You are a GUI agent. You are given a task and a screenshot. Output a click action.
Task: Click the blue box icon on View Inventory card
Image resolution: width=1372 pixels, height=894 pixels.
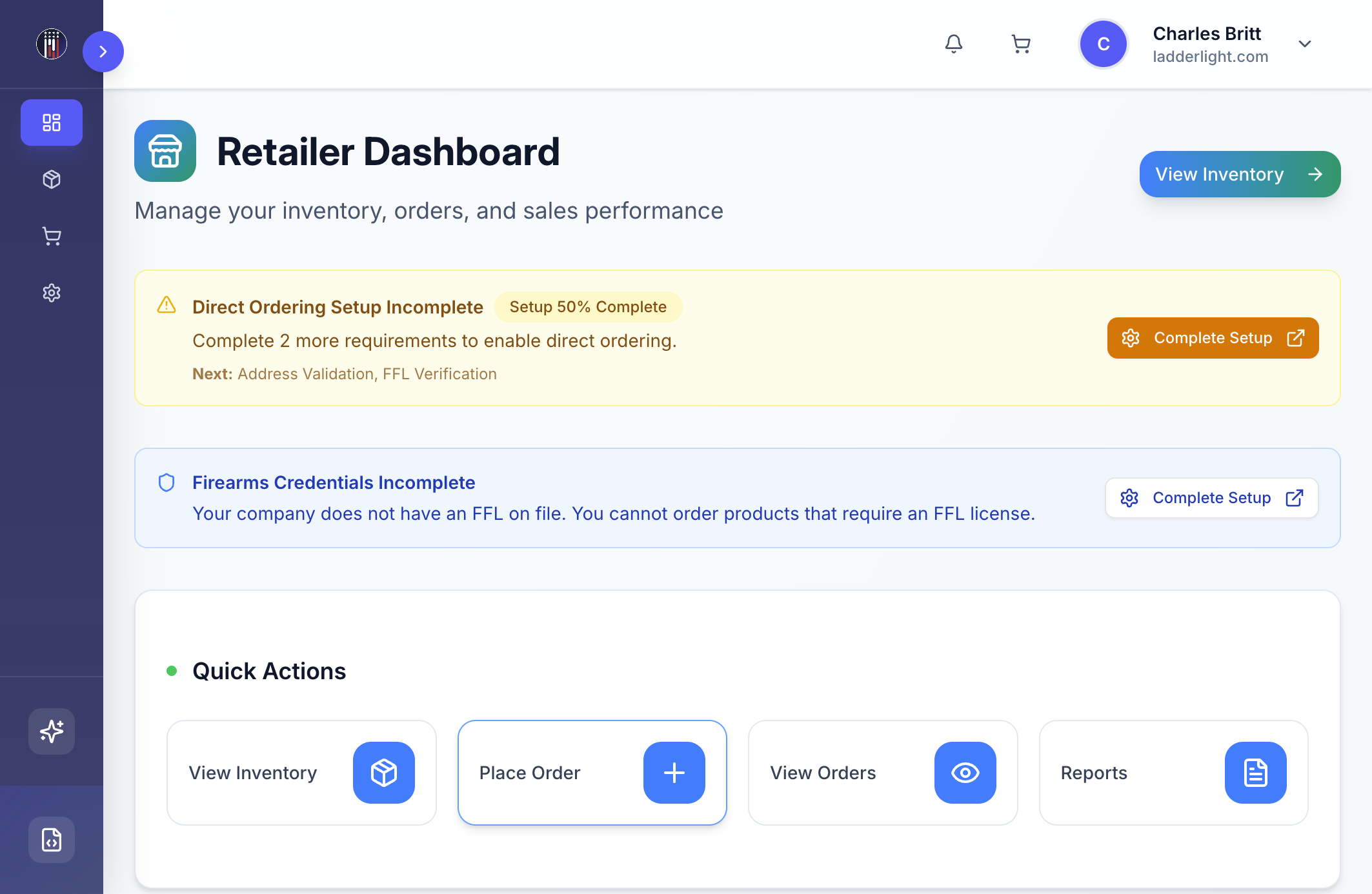tap(384, 773)
